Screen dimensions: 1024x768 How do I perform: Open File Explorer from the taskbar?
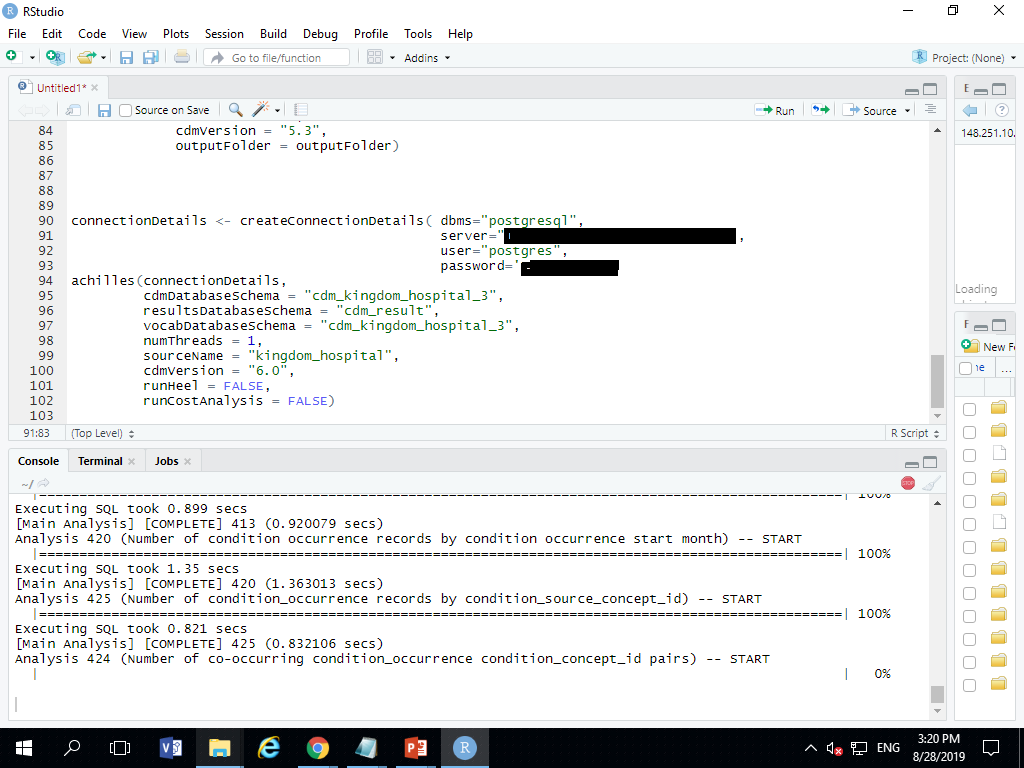click(x=219, y=748)
